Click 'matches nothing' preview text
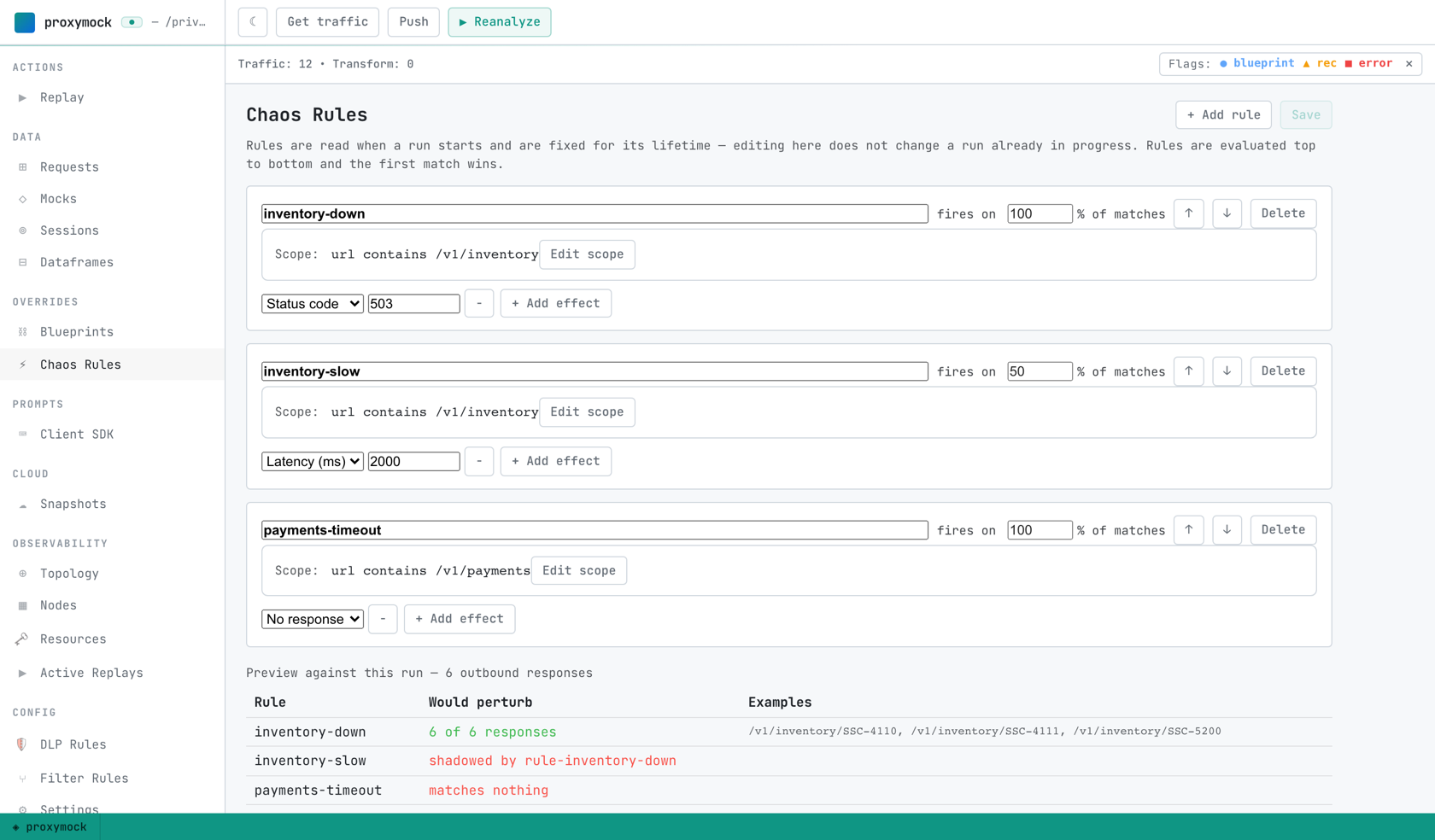Screen dimensions: 1435x840 pos(489,790)
